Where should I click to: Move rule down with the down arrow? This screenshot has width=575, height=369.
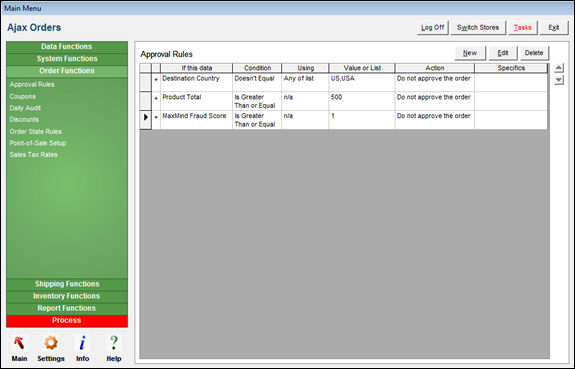point(558,80)
